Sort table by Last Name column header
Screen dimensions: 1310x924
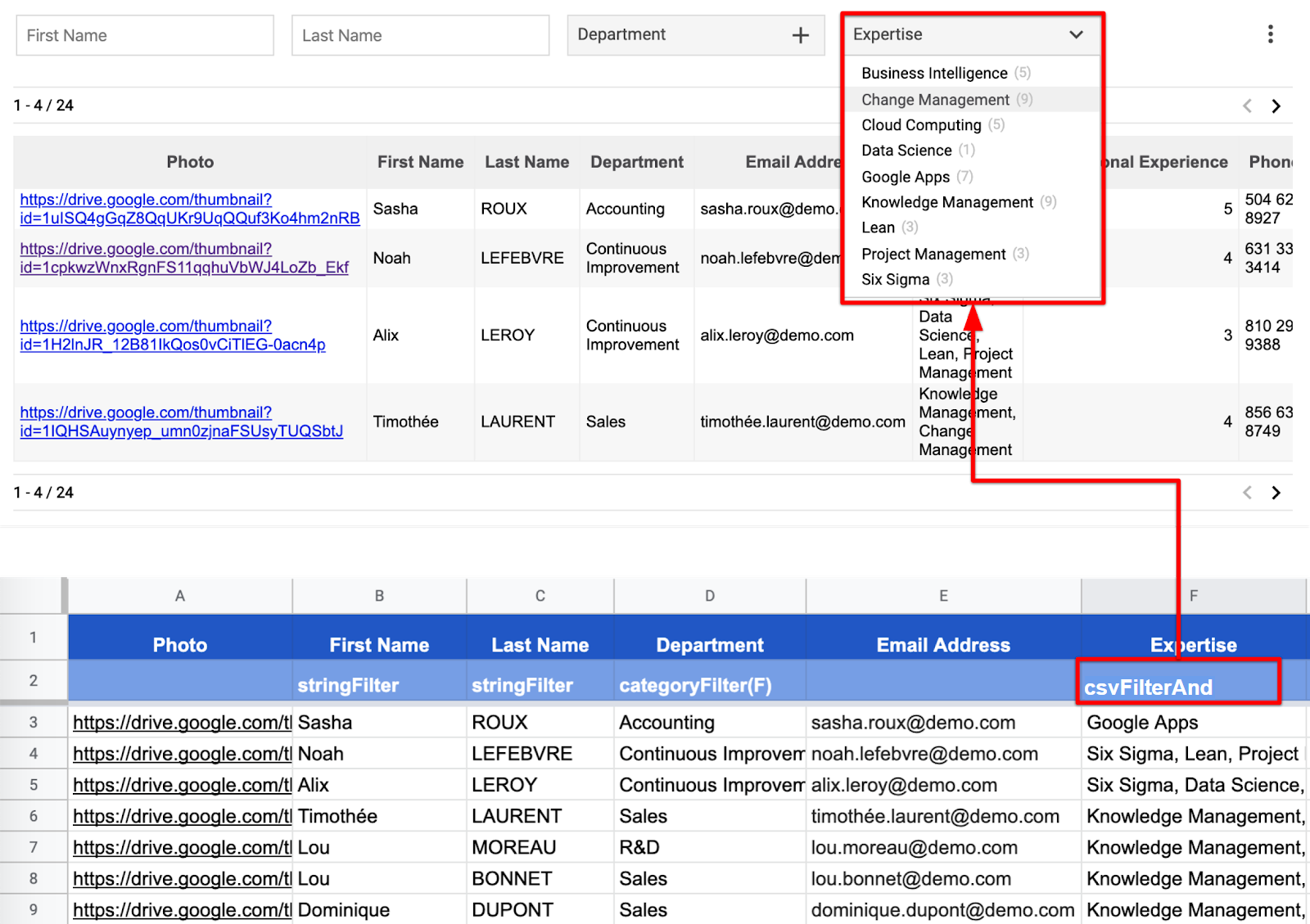tap(526, 162)
